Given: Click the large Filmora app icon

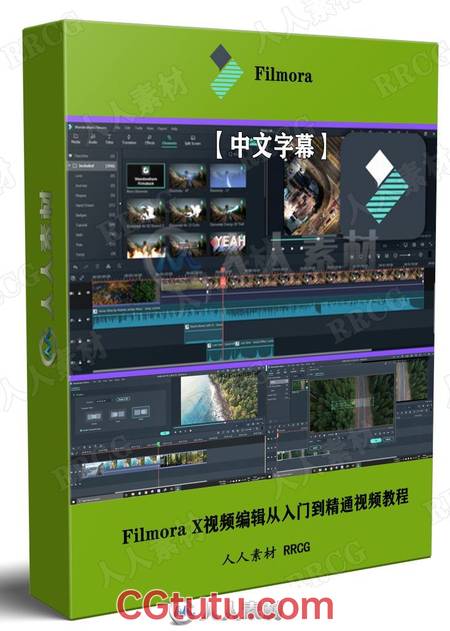Looking at the screenshot, I should click(x=382, y=186).
